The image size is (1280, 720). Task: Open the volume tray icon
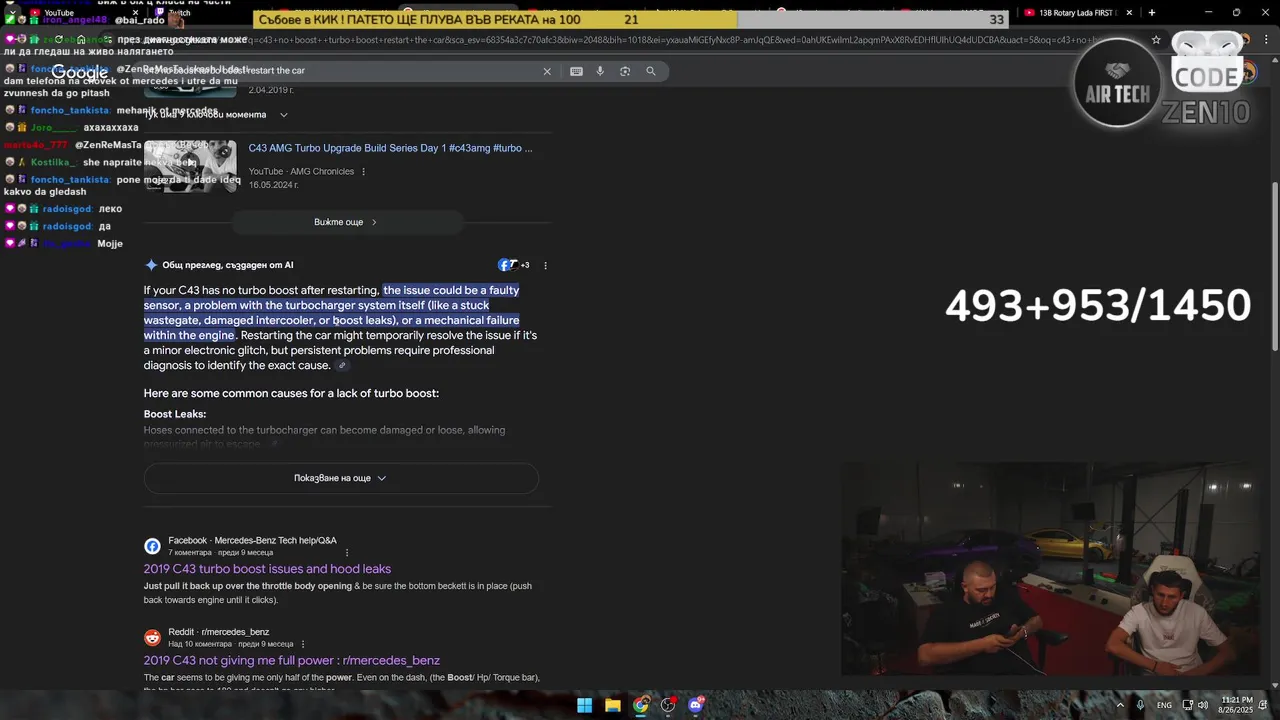point(1203,705)
